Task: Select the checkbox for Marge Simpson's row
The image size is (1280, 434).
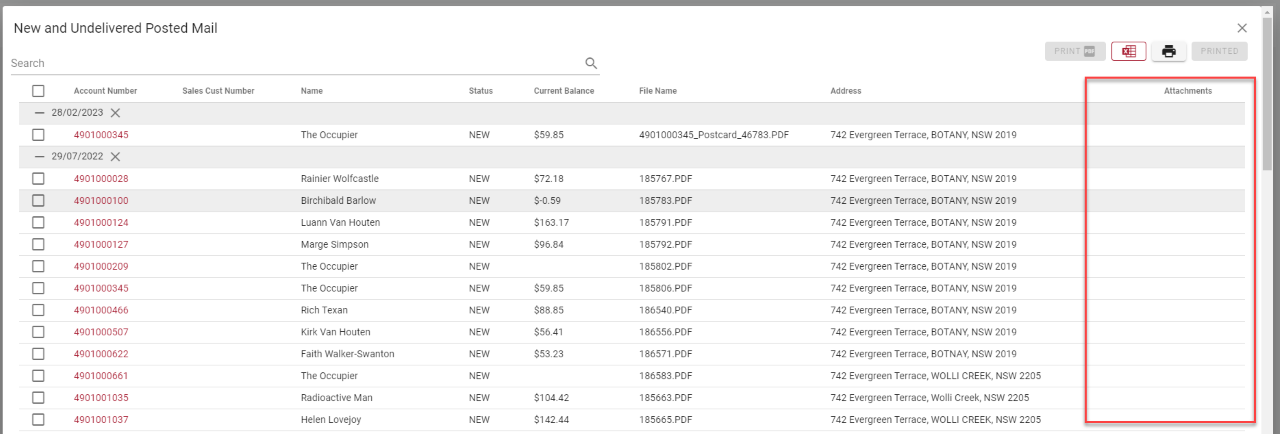Action: pos(38,245)
